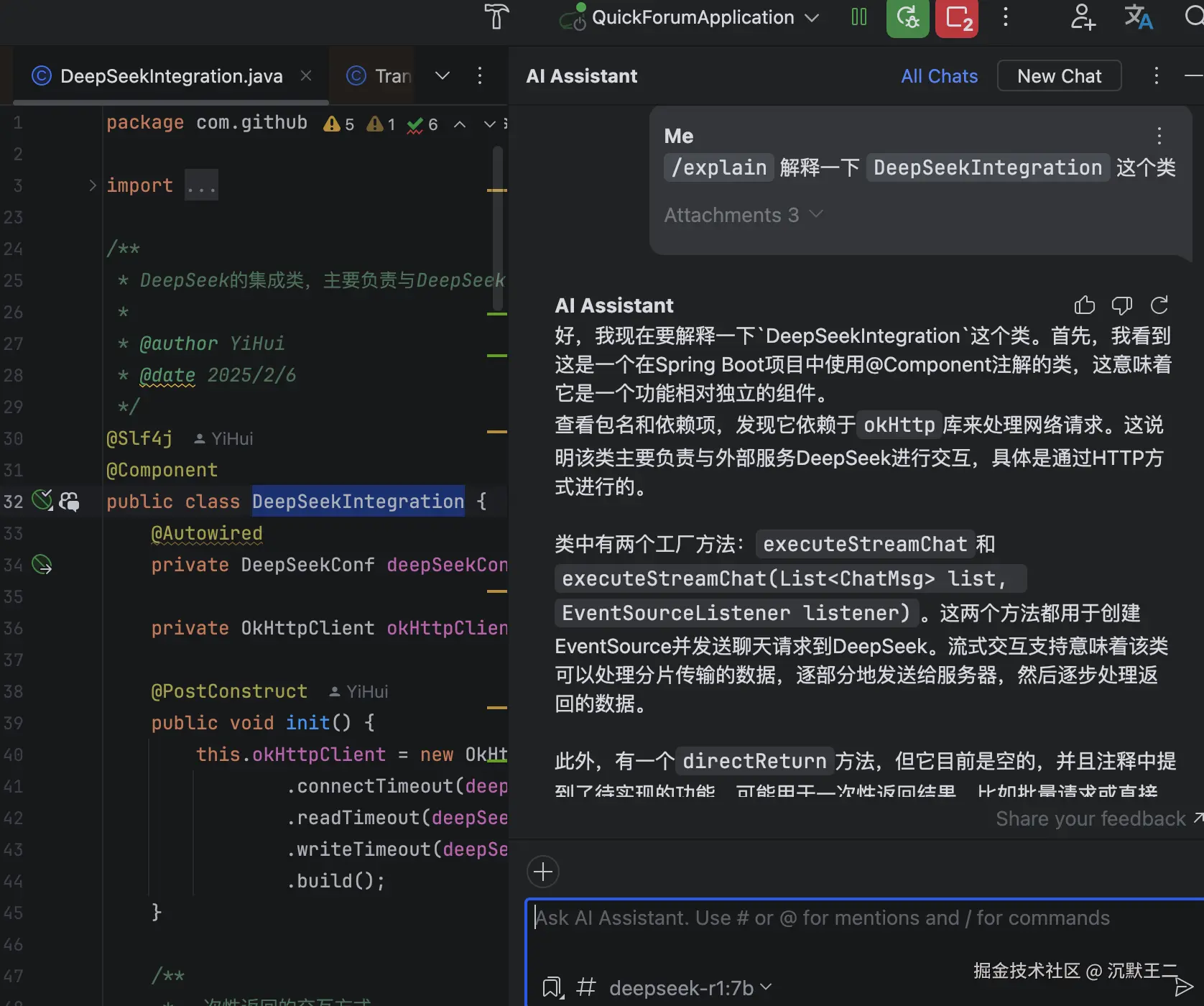Send the message to AI Assistant
Screen dimensions: 1204x1006
[1183, 987]
